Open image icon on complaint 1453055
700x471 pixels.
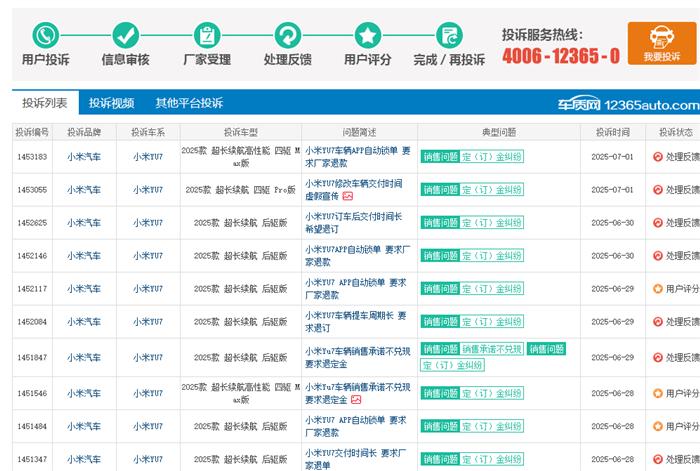click(348, 196)
